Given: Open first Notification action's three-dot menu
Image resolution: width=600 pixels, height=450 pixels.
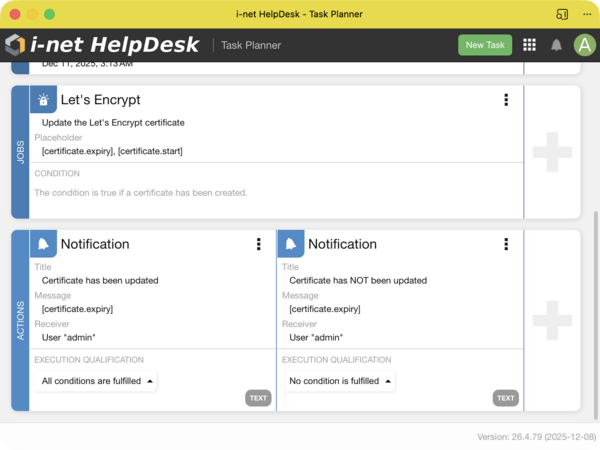Looking at the screenshot, I should point(259,244).
